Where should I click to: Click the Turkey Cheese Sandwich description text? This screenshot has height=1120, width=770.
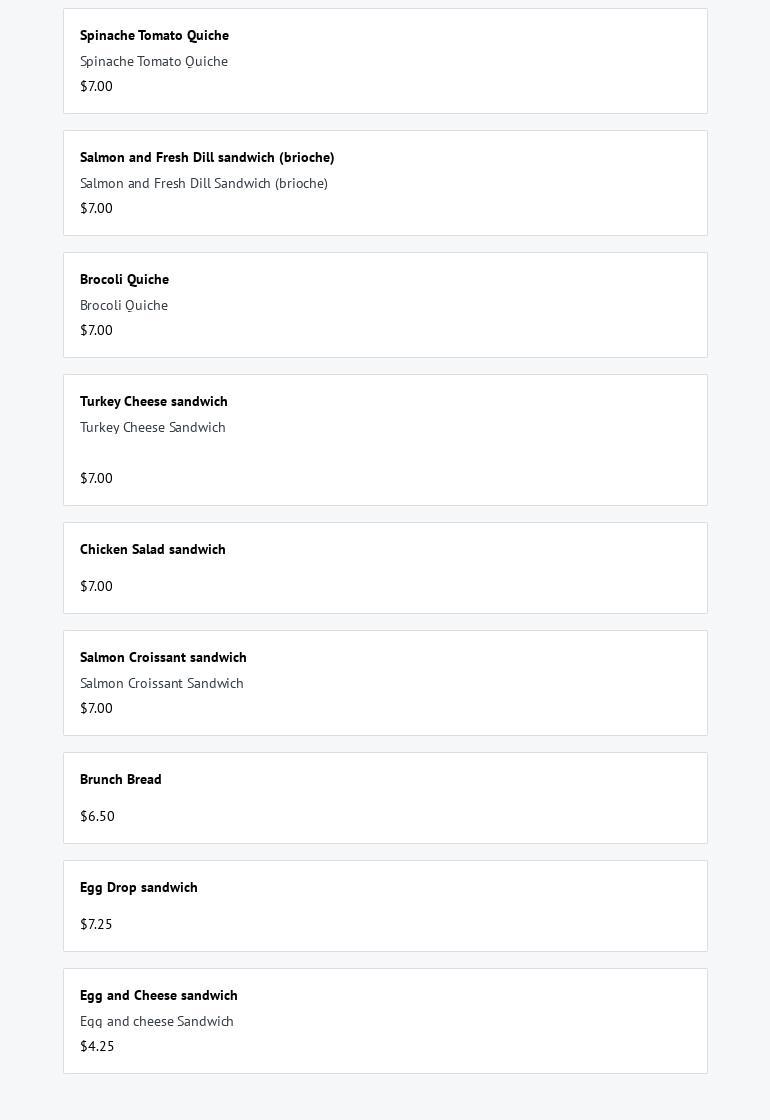(x=153, y=427)
